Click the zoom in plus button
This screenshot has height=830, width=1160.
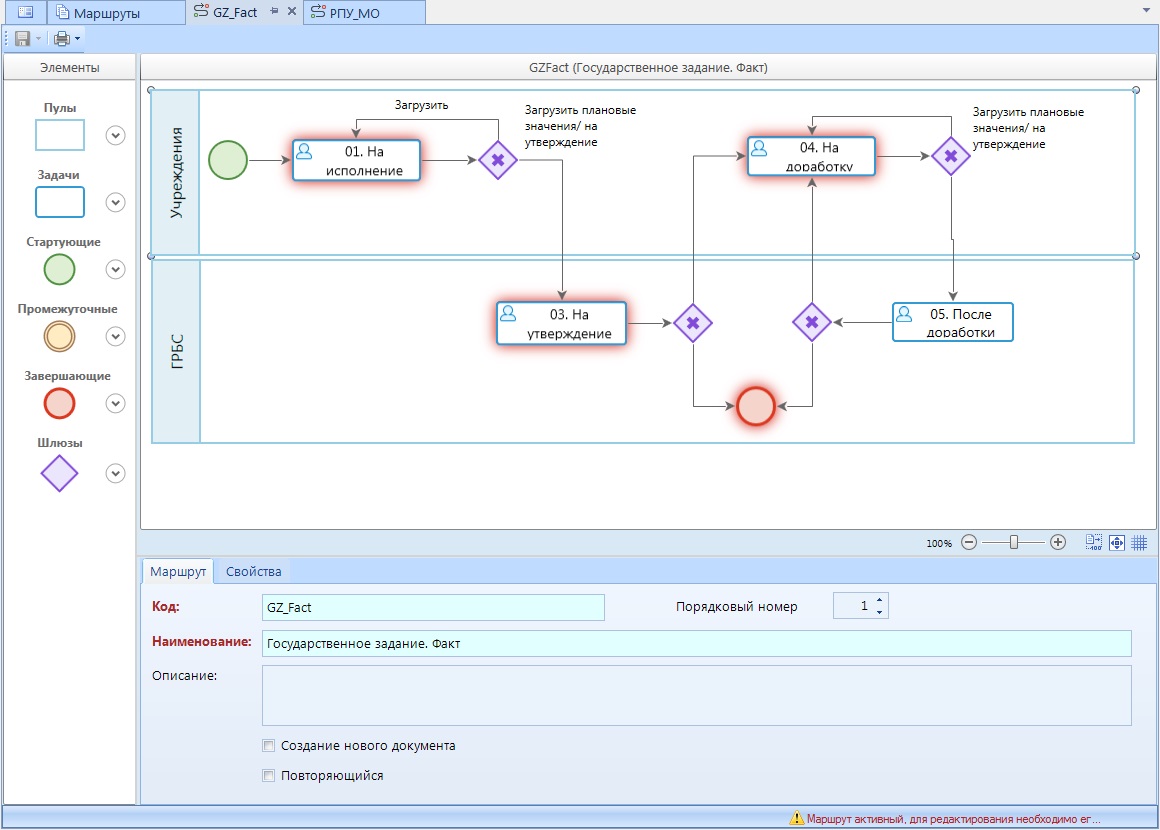tap(1058, 542)
